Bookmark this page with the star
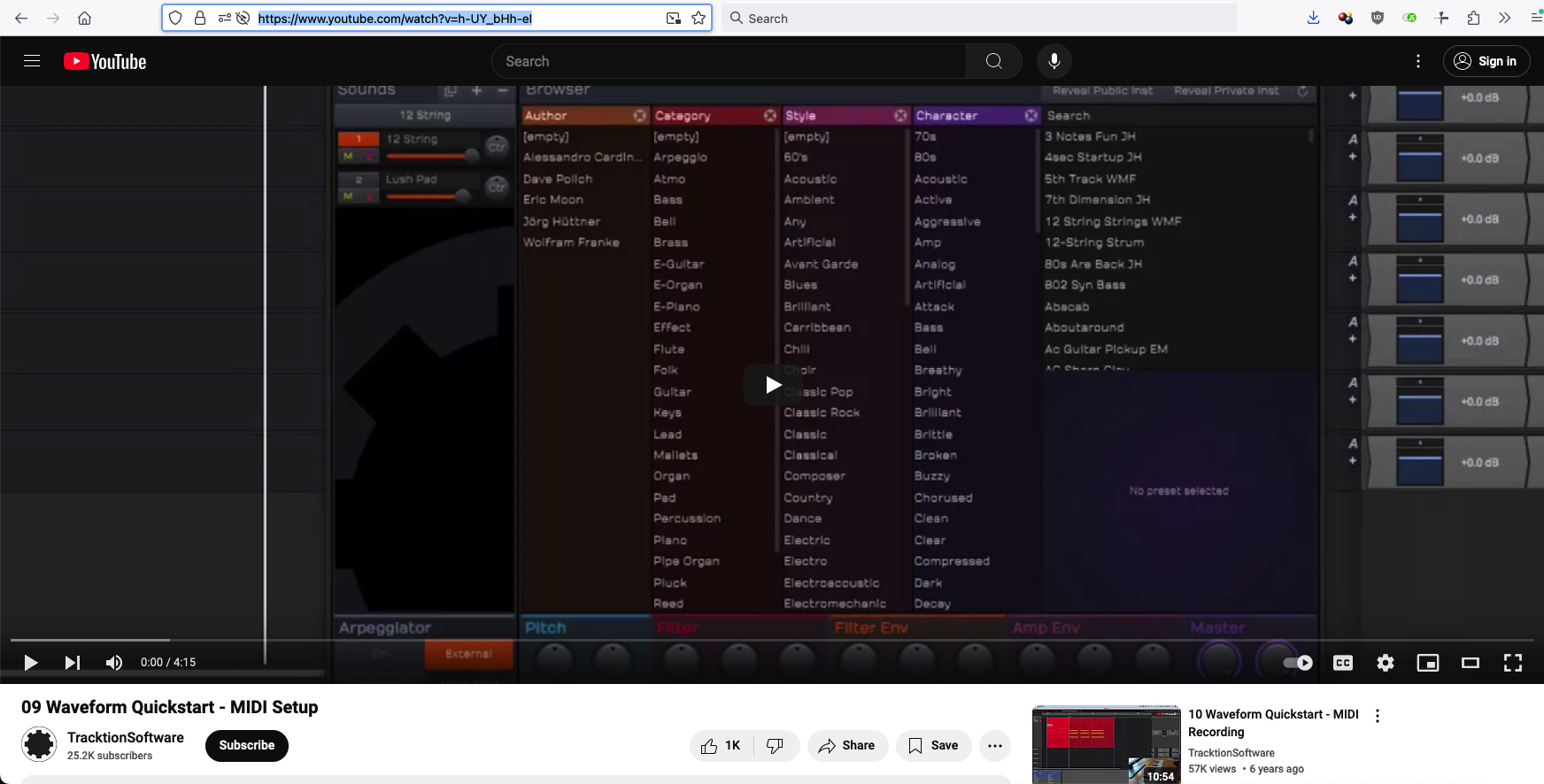The height and width of the screenshot is (784, 1544). (x=699, y=18)
